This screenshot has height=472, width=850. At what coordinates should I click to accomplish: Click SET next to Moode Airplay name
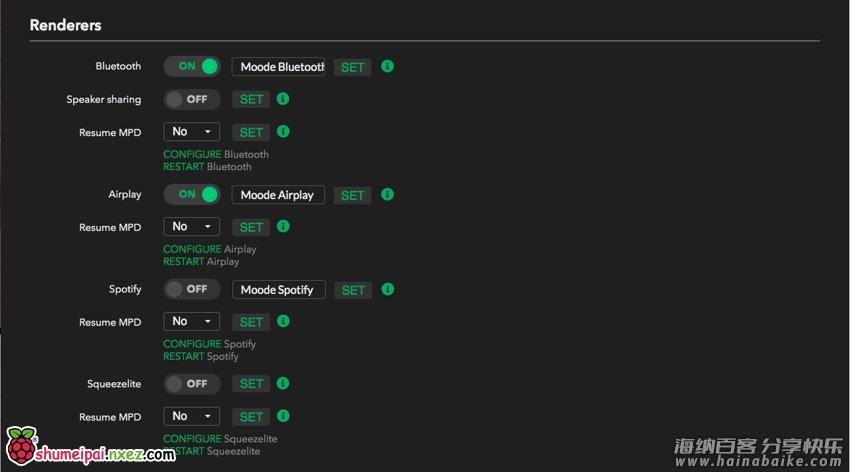point(352,195)
